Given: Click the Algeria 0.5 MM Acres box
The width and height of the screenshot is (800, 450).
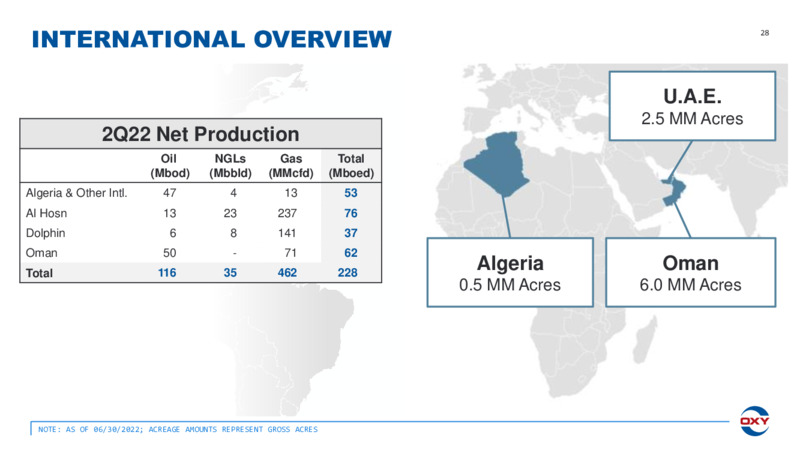Looking at the screenshot, I should click(510, 272).
